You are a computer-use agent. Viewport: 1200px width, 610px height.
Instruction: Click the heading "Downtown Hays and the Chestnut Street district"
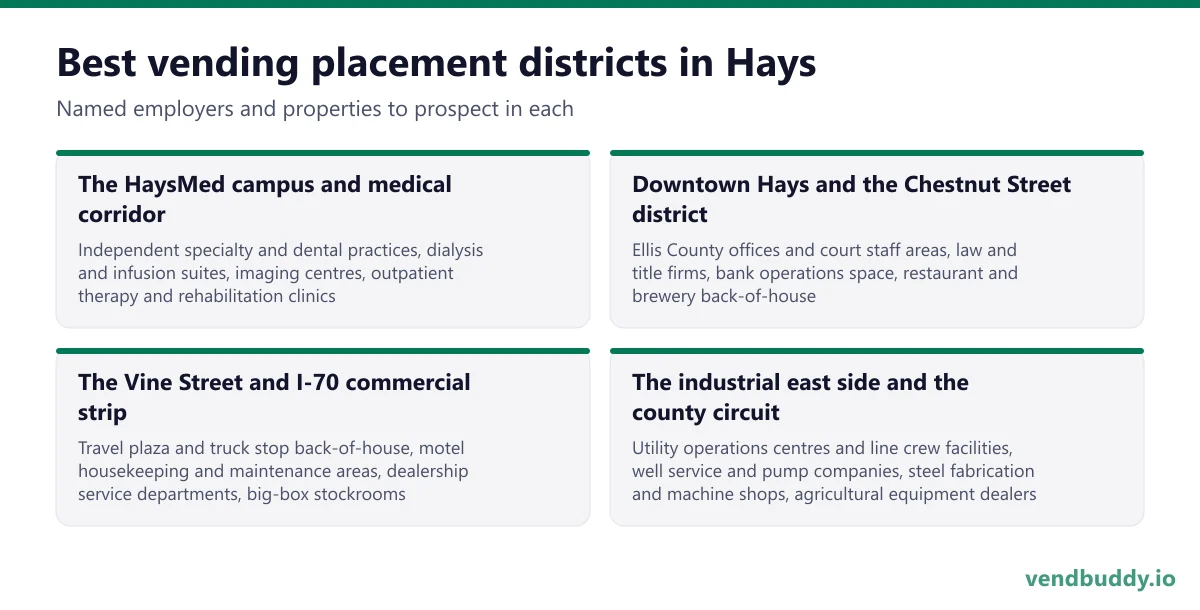pyautogui.click(x=851, y=199)
